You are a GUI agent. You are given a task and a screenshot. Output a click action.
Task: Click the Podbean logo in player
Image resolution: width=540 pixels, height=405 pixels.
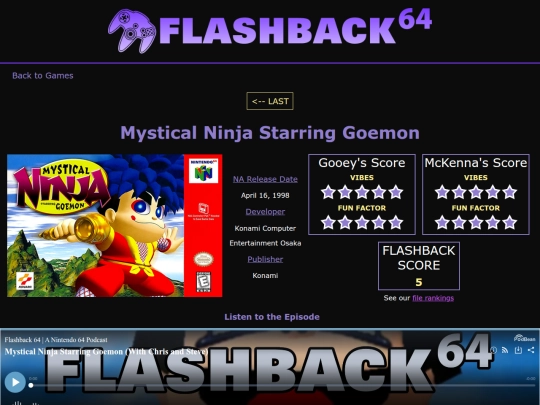tap(525, 338)
